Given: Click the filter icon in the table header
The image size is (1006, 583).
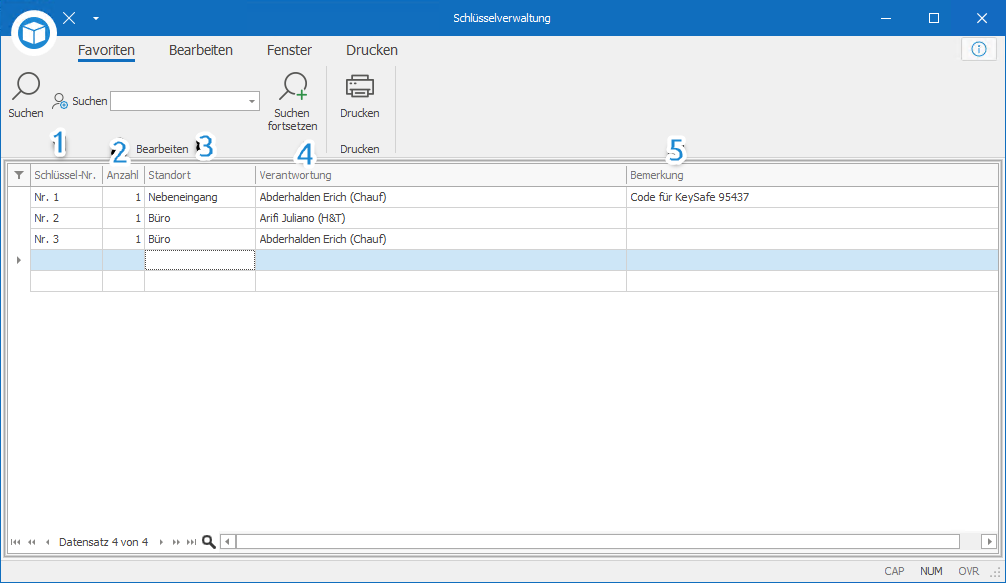Looking at the screenshot, I should click(19, 175).
